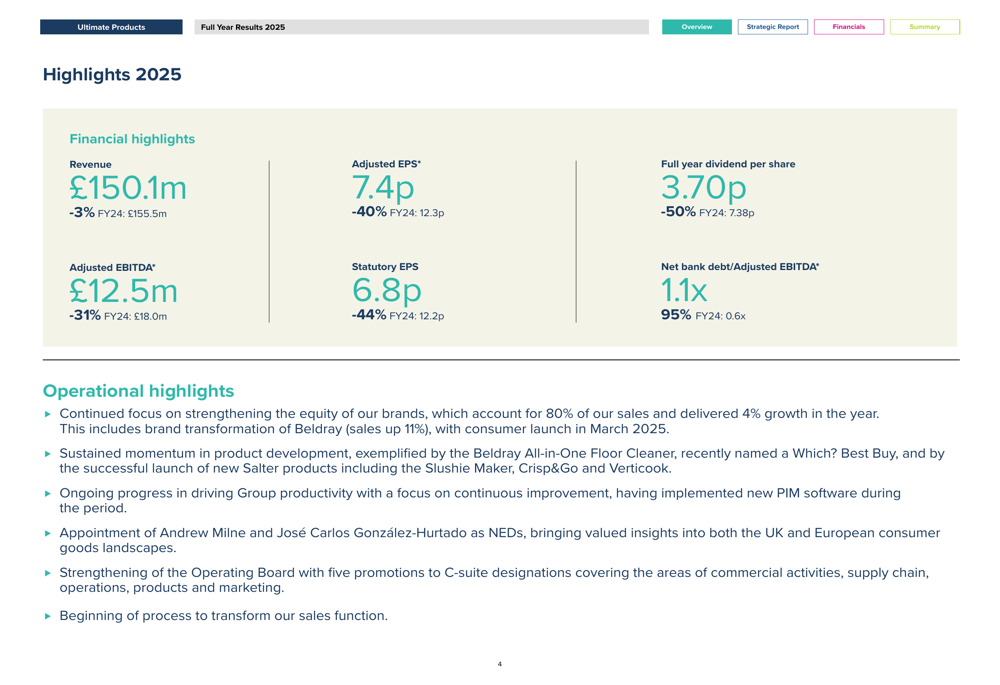
Task: Click the Highlights 2025 heading
Action: [x=111, y=75]
